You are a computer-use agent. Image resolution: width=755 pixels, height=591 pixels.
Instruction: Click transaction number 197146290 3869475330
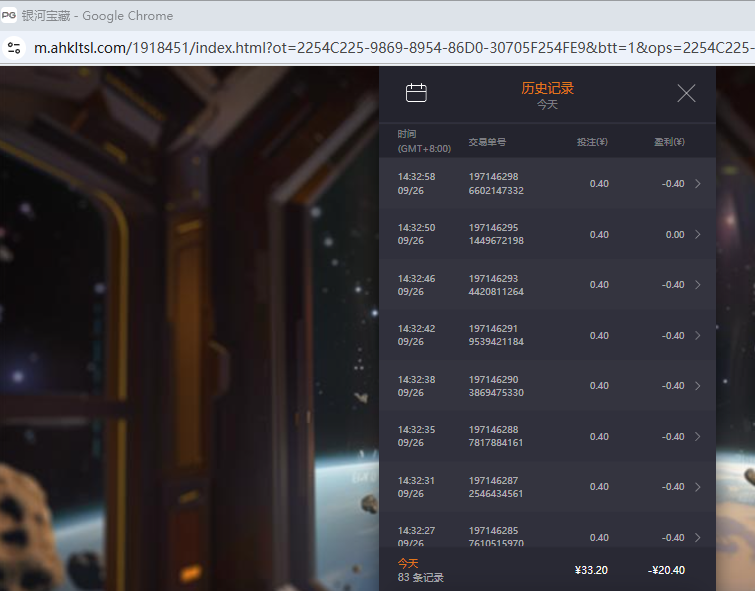pyautogui.click(x=496, y=386)
